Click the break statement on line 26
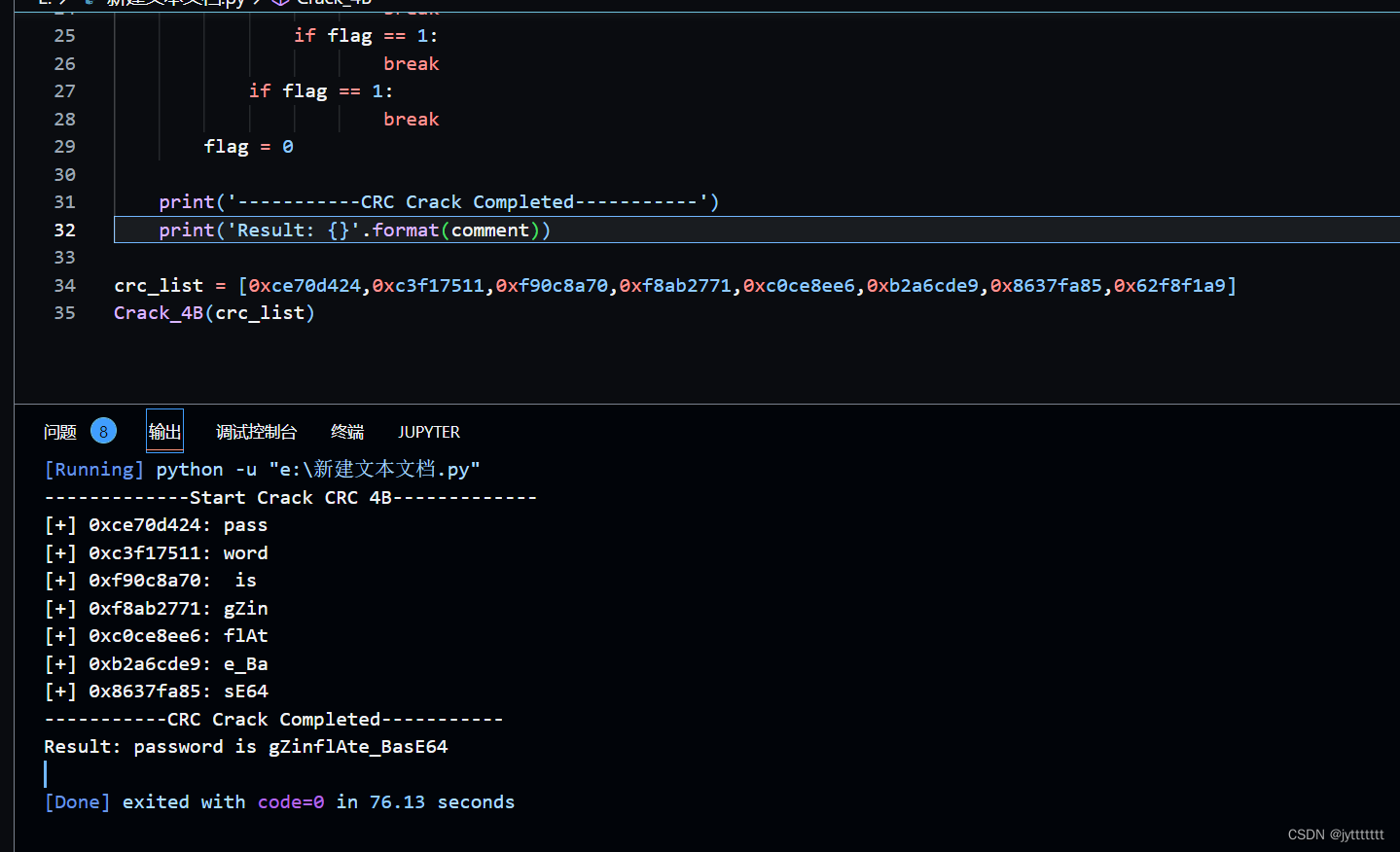The width and height of the screenshot is (1400, 852). point(412,64)
